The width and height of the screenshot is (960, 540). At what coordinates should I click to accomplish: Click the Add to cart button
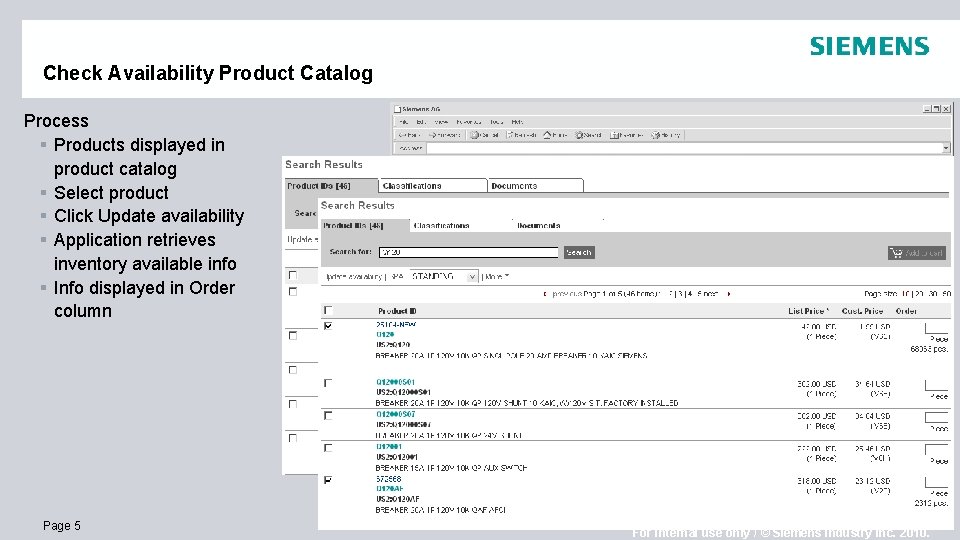[917, 253]
